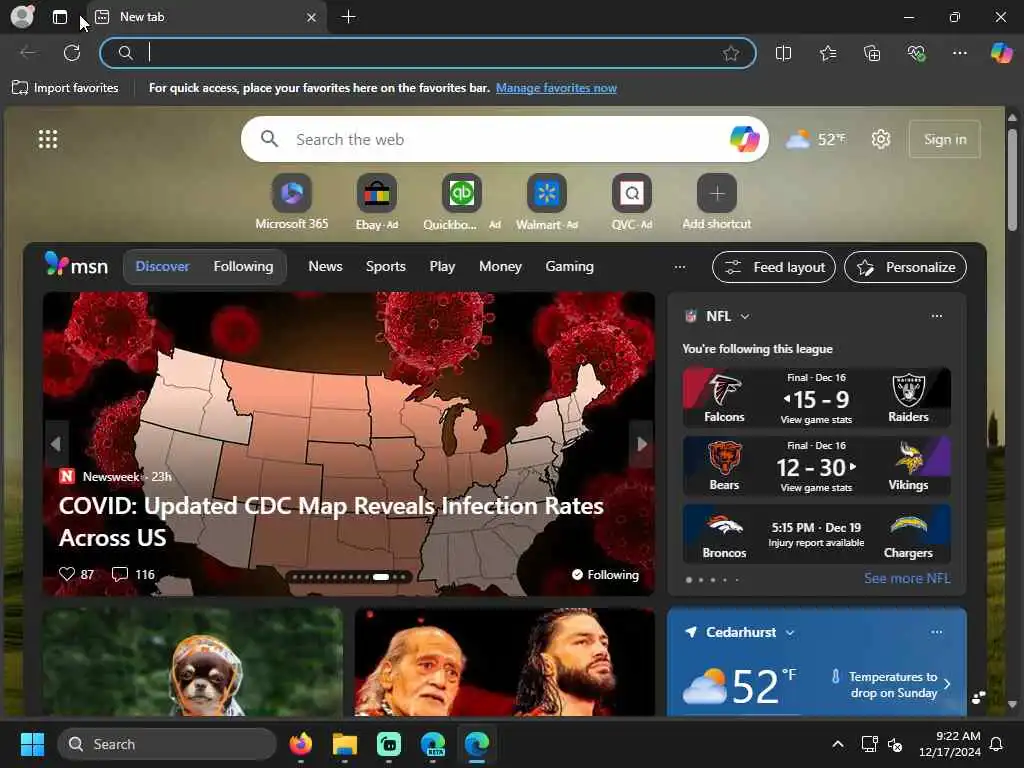
Task: Show more feed categories ellipsis
Action: (x=680, y=266)
